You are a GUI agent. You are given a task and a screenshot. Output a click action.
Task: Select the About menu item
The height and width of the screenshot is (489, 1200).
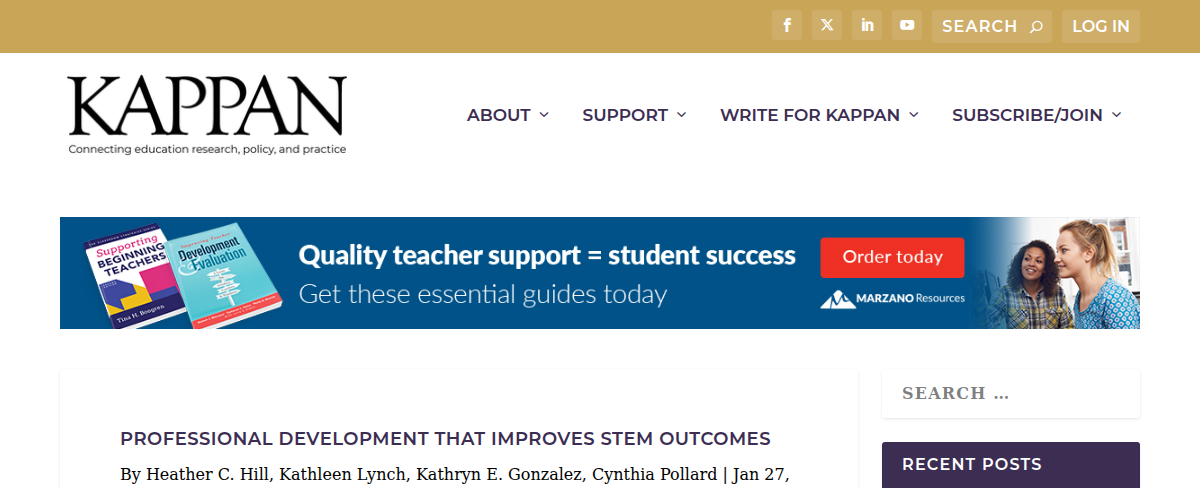pos(498,115)
